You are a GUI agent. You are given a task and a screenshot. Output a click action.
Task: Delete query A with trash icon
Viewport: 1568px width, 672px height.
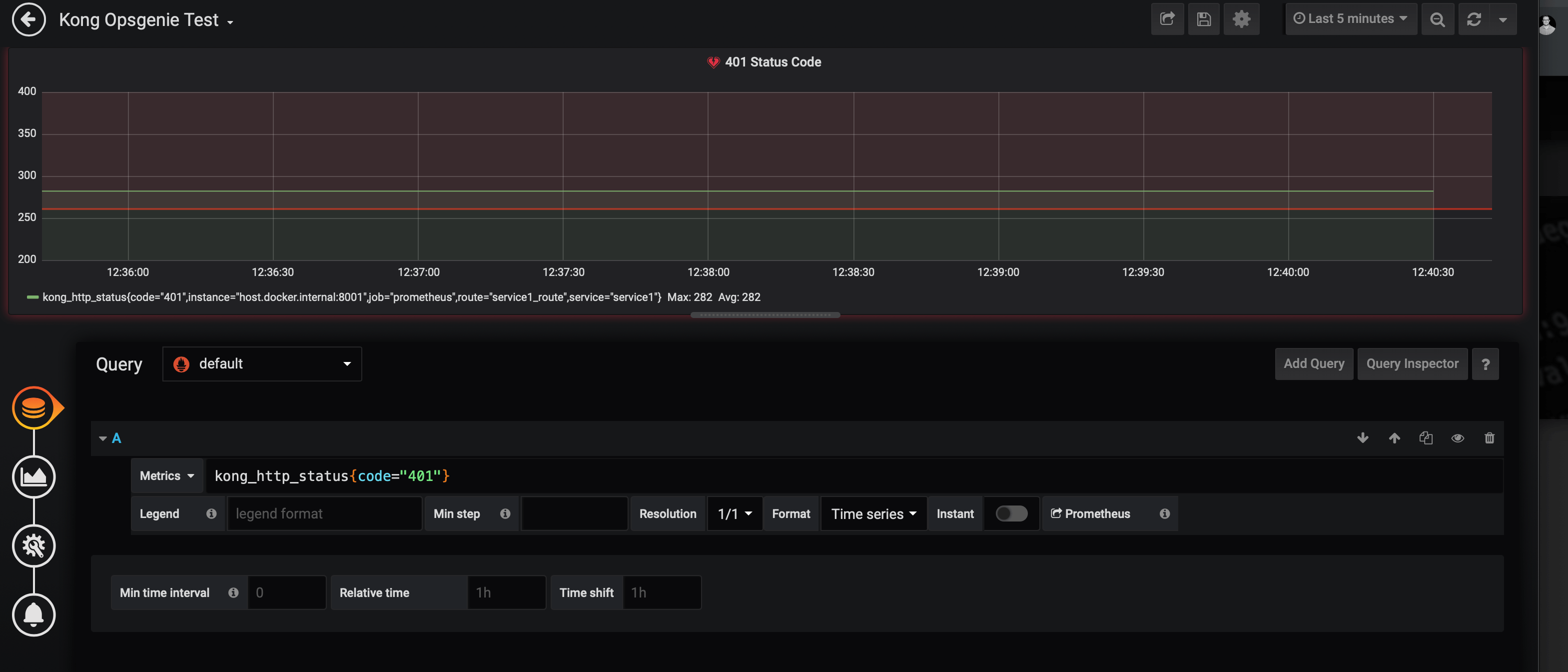1489,438
